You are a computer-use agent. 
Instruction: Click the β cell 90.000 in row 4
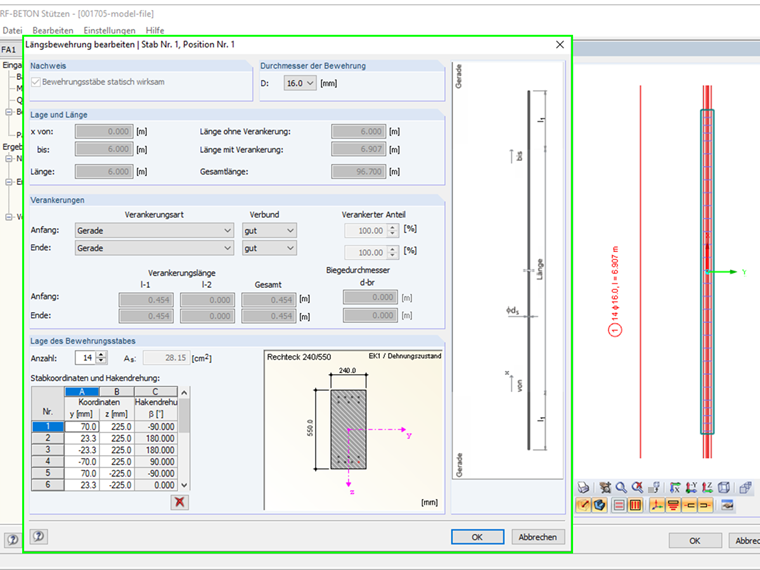[156, 461]
